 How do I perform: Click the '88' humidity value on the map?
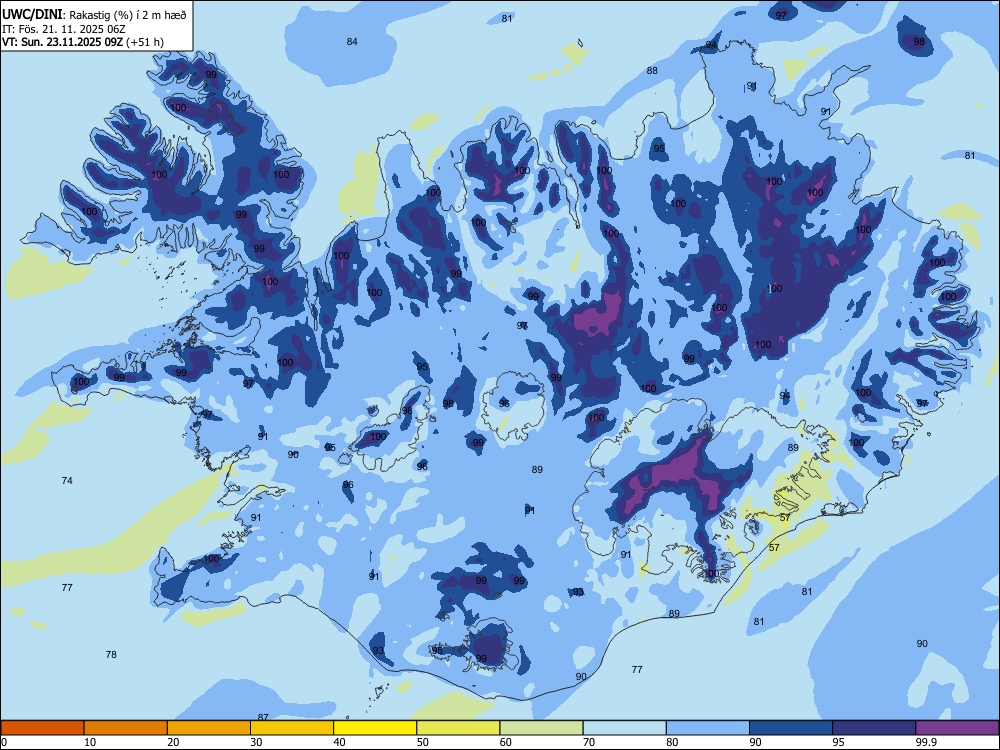click(652, 70)
